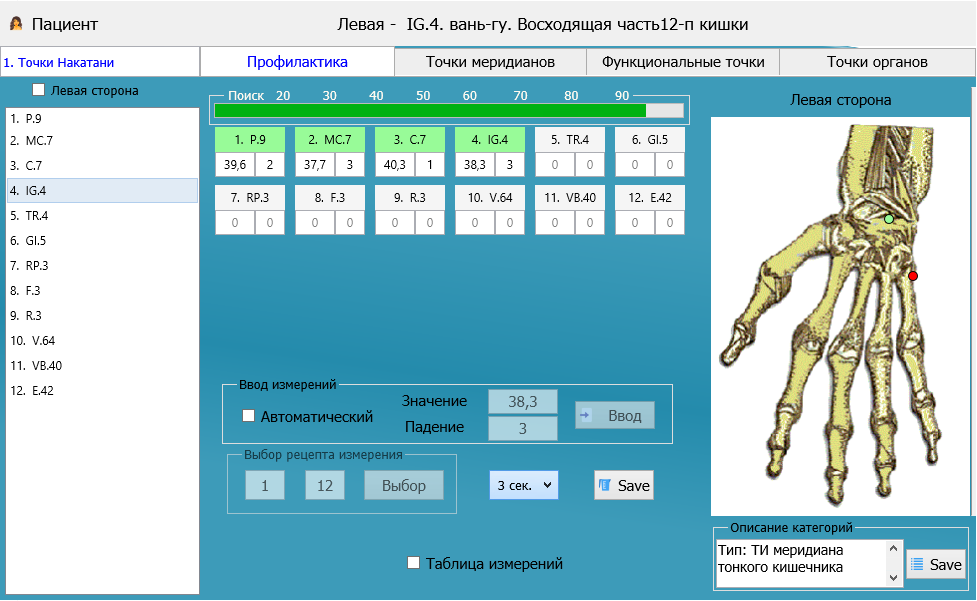Click the red point marker on hand
Viewport: 977px width, 601px height.
(x=912, y=275)
